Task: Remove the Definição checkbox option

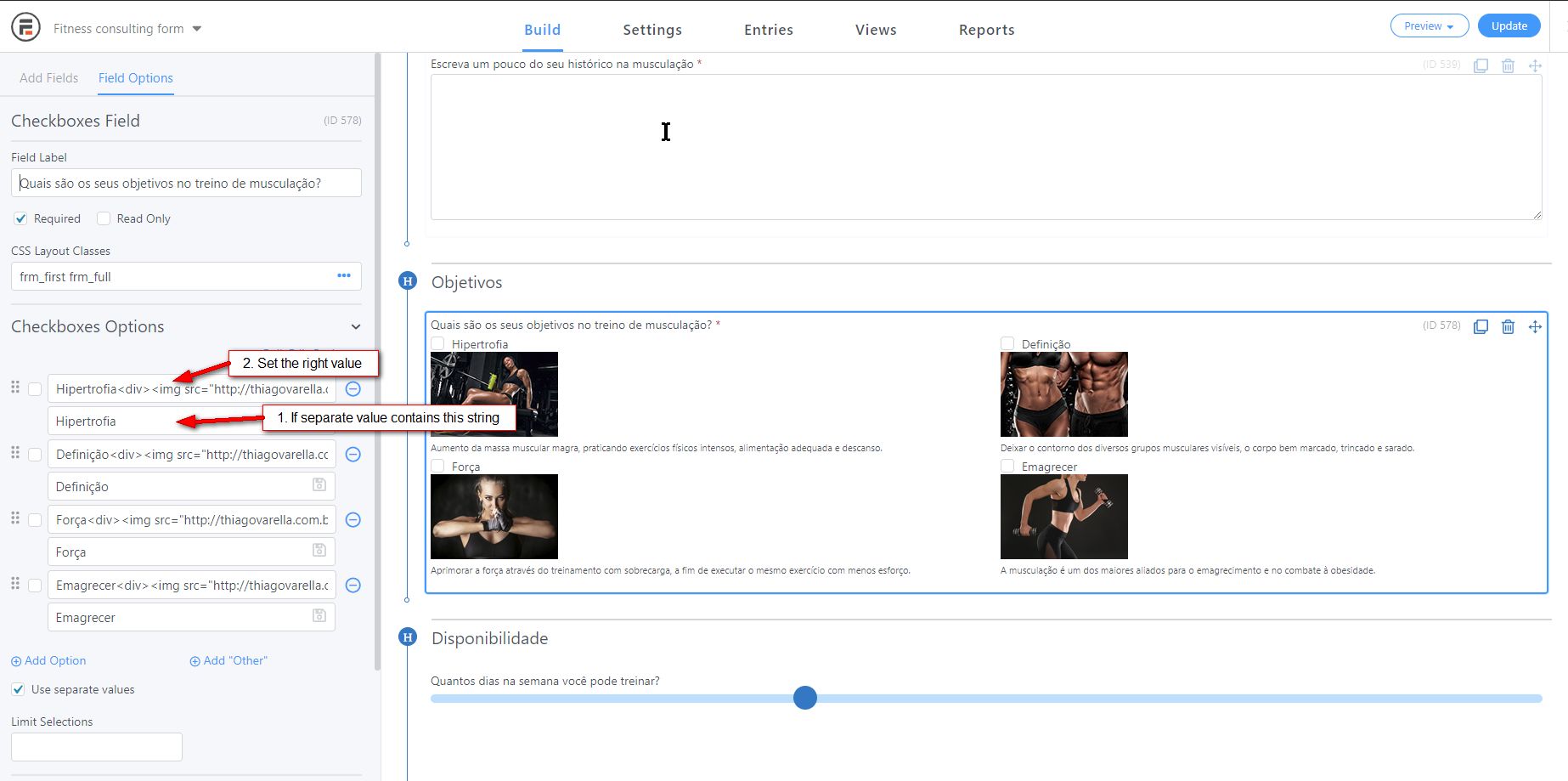Action: (353, 455)
